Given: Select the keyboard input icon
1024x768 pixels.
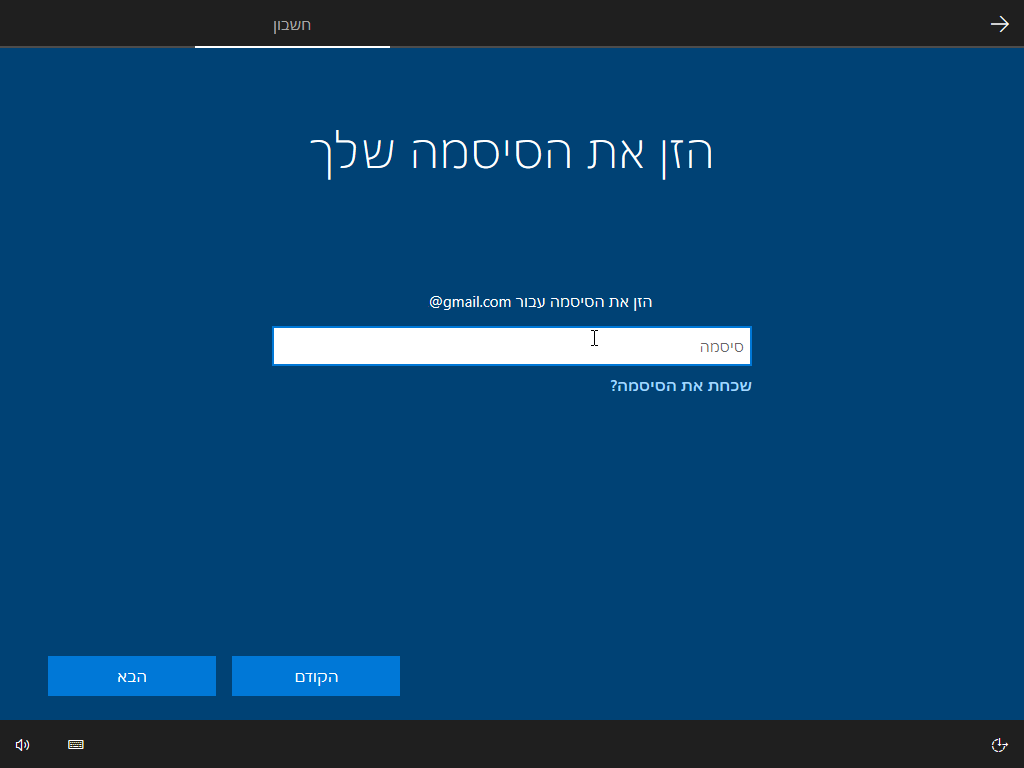Looking at the screenshot, I should pyautogui.click(x=75, y=744).
